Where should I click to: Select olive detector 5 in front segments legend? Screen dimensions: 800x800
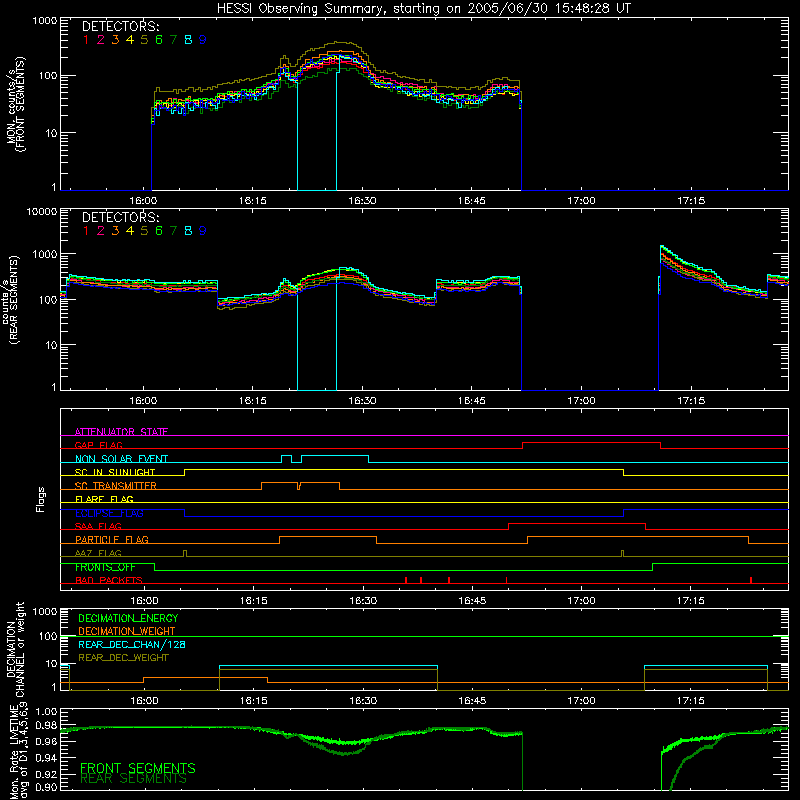[x=144, y=40]
